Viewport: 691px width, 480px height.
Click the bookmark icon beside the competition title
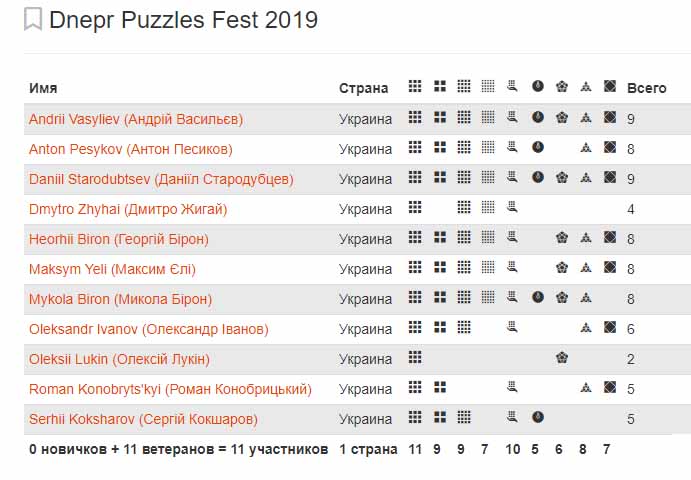tap(33, 19)
